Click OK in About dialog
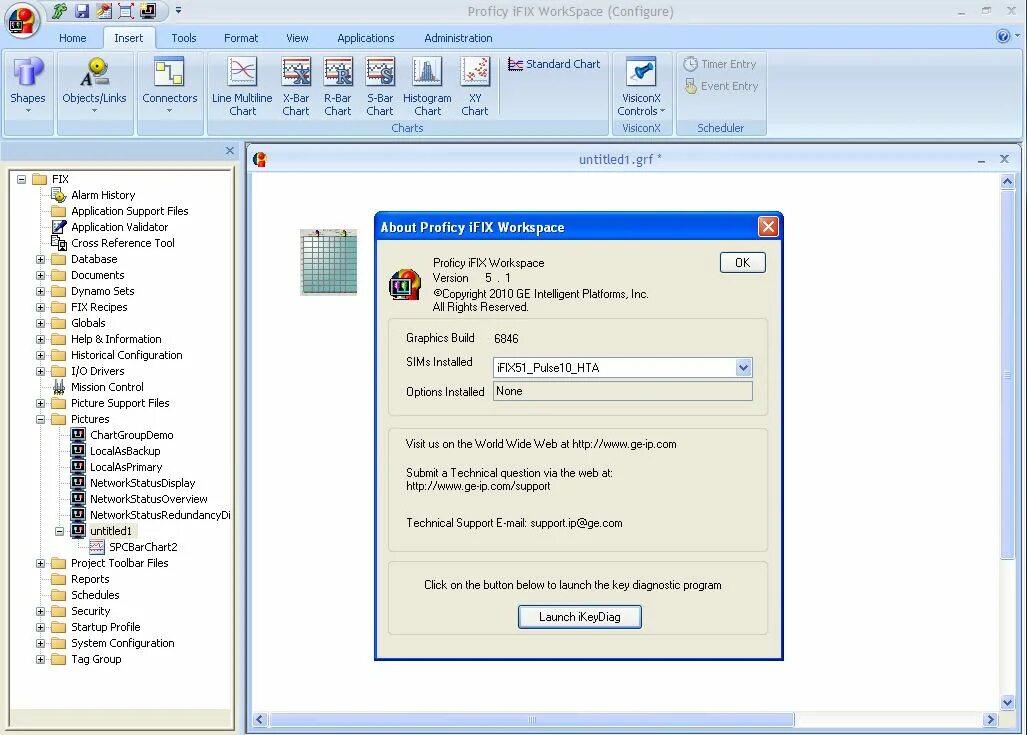 742,263
